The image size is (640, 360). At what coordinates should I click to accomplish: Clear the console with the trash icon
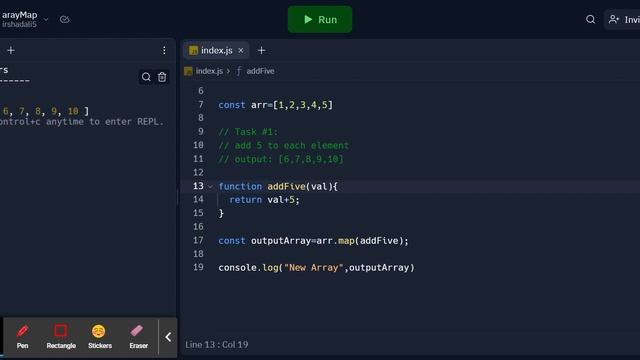[x=162, y=77]
